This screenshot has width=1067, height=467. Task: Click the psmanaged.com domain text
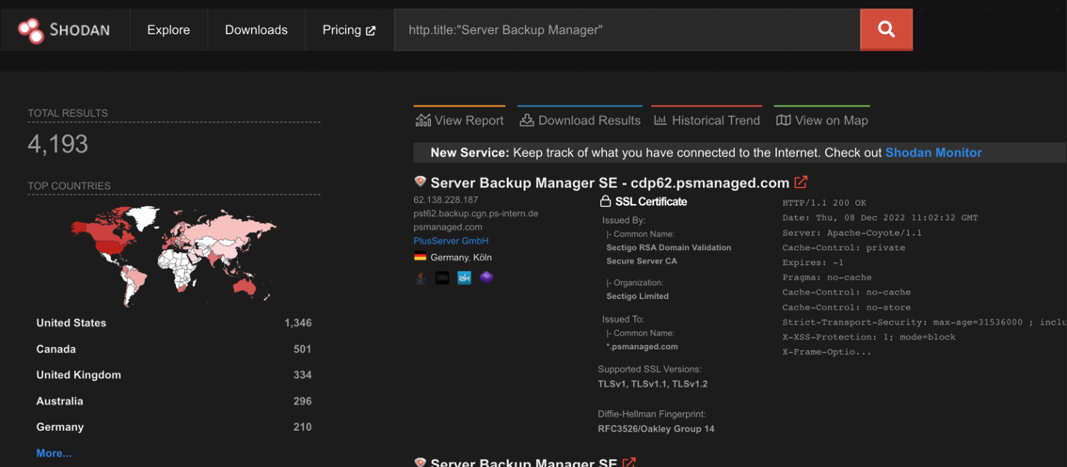pos(448,227)
